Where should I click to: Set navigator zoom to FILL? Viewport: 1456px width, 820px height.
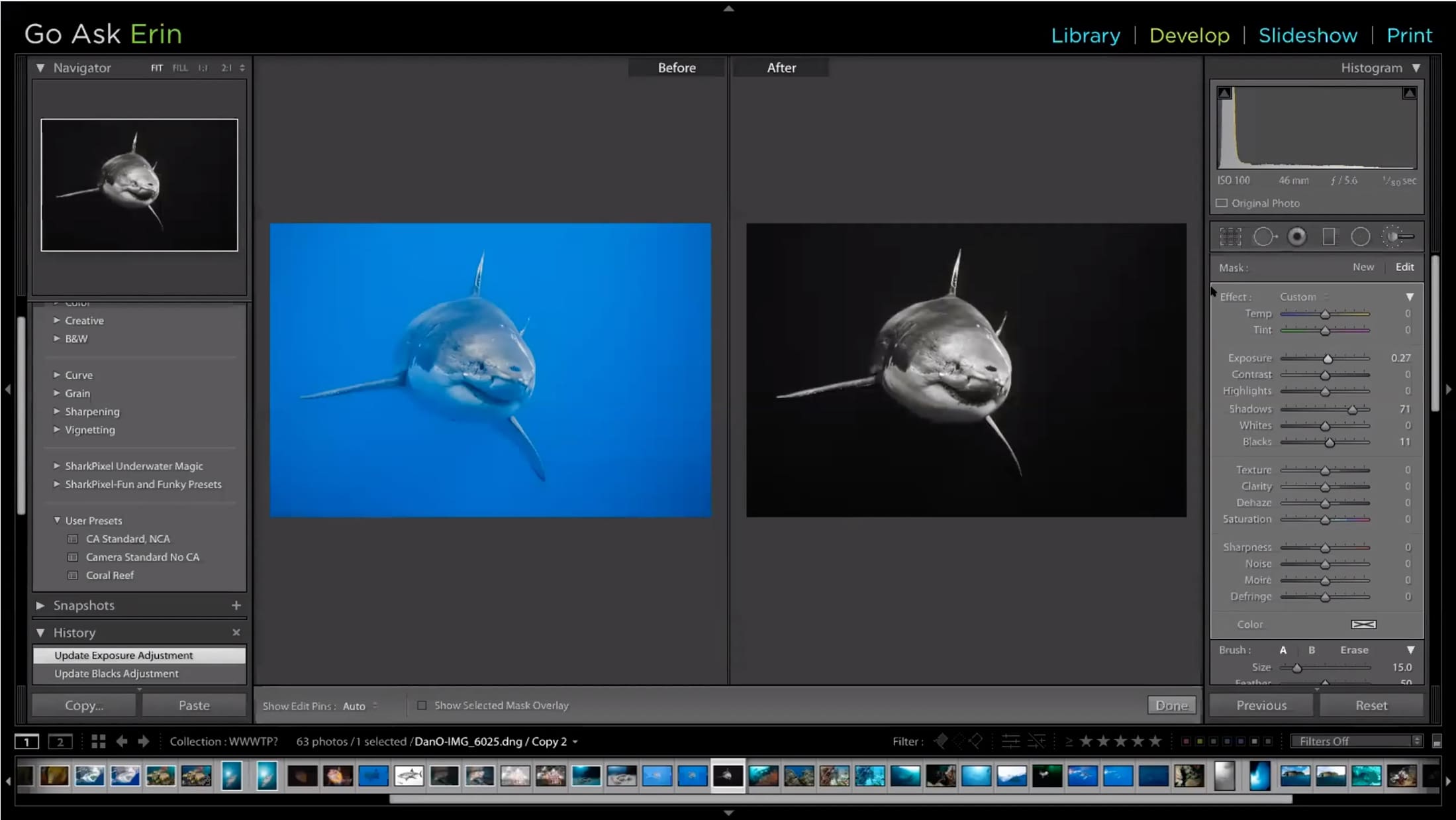(x=180, y=68)
